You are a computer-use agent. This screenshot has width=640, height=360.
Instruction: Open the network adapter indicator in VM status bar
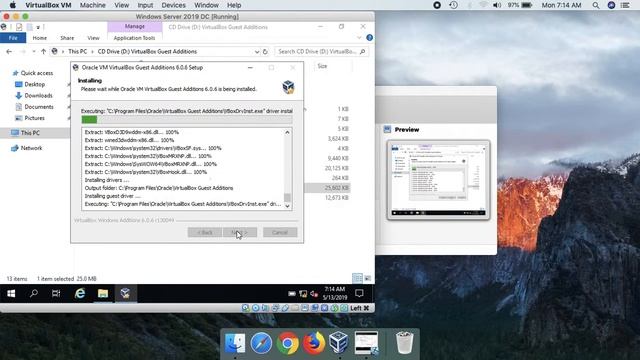click(275, 308)
